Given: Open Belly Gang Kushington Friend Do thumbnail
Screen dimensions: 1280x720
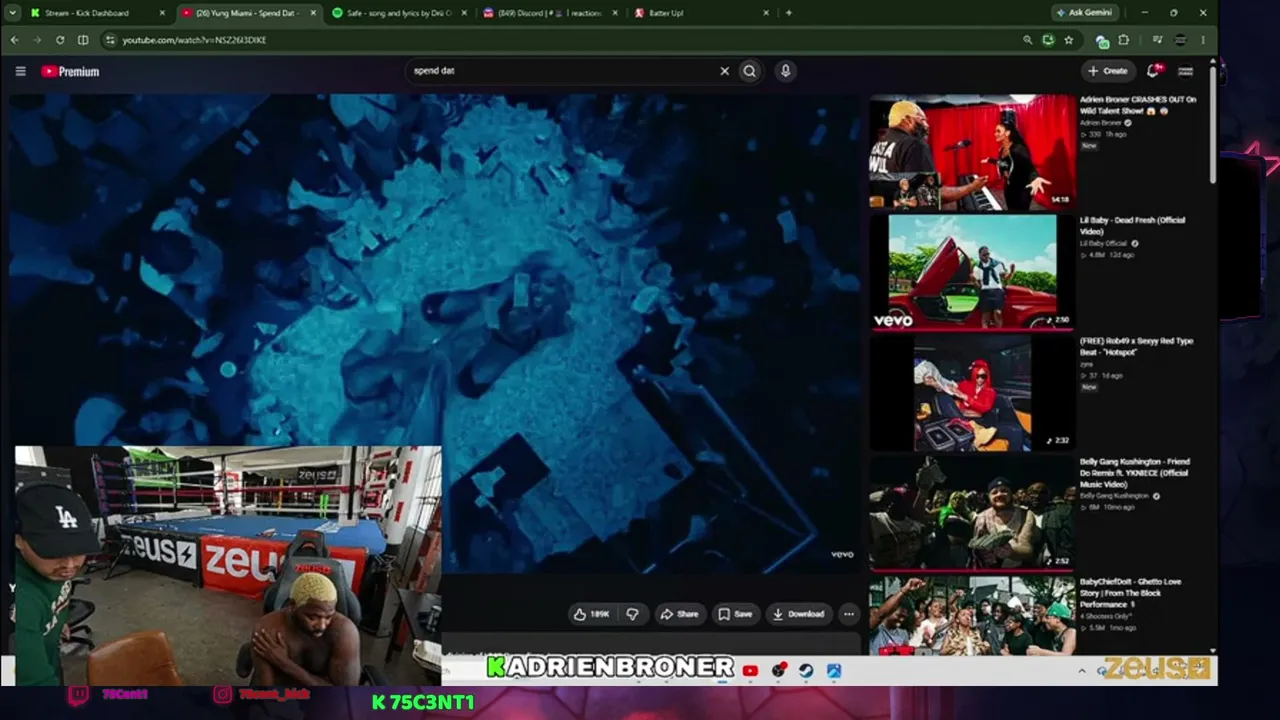Looking at the screenshot, I should click(x=972, y=513).
